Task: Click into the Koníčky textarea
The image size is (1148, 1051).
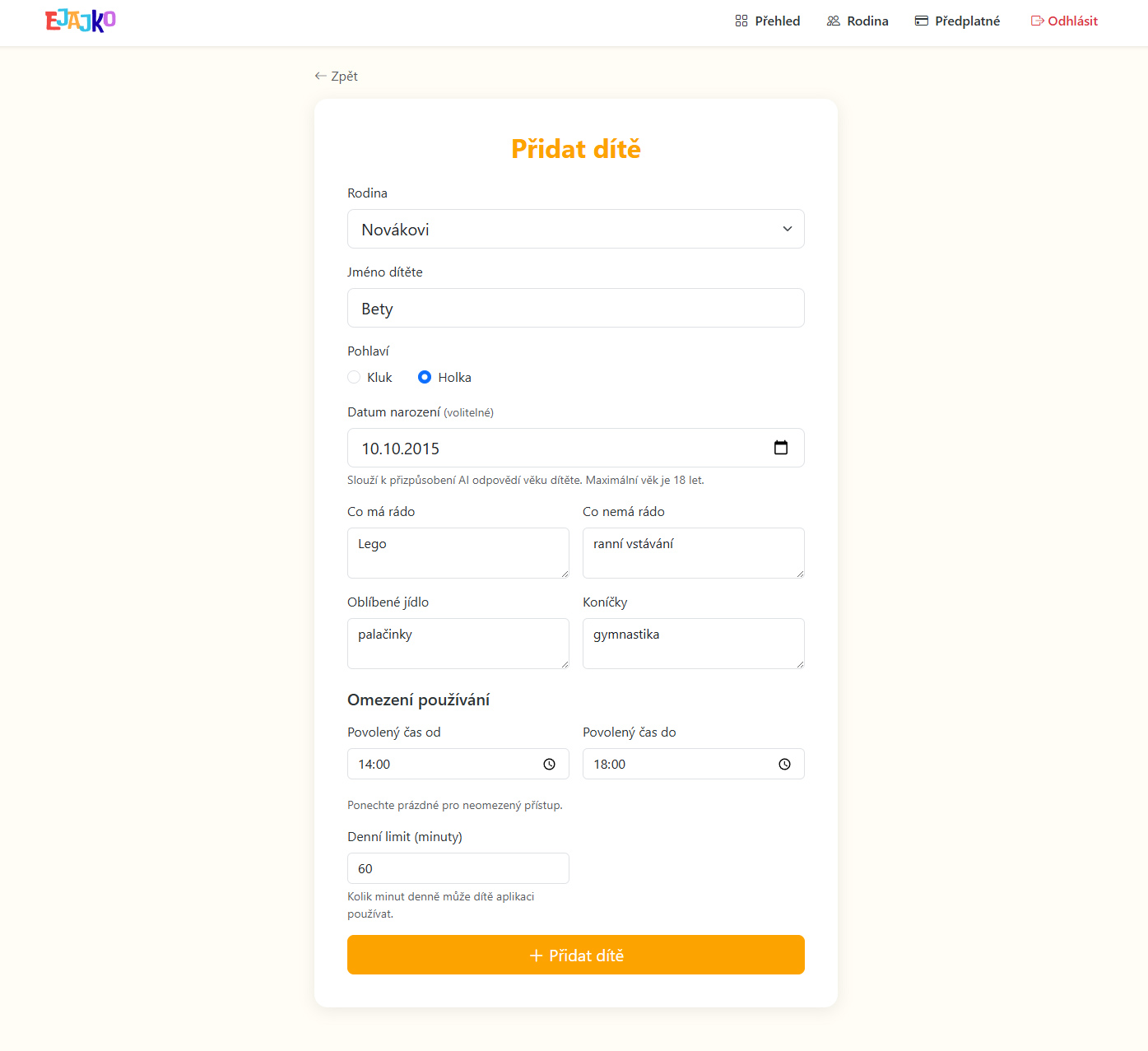Action: (x=693, y=643)
